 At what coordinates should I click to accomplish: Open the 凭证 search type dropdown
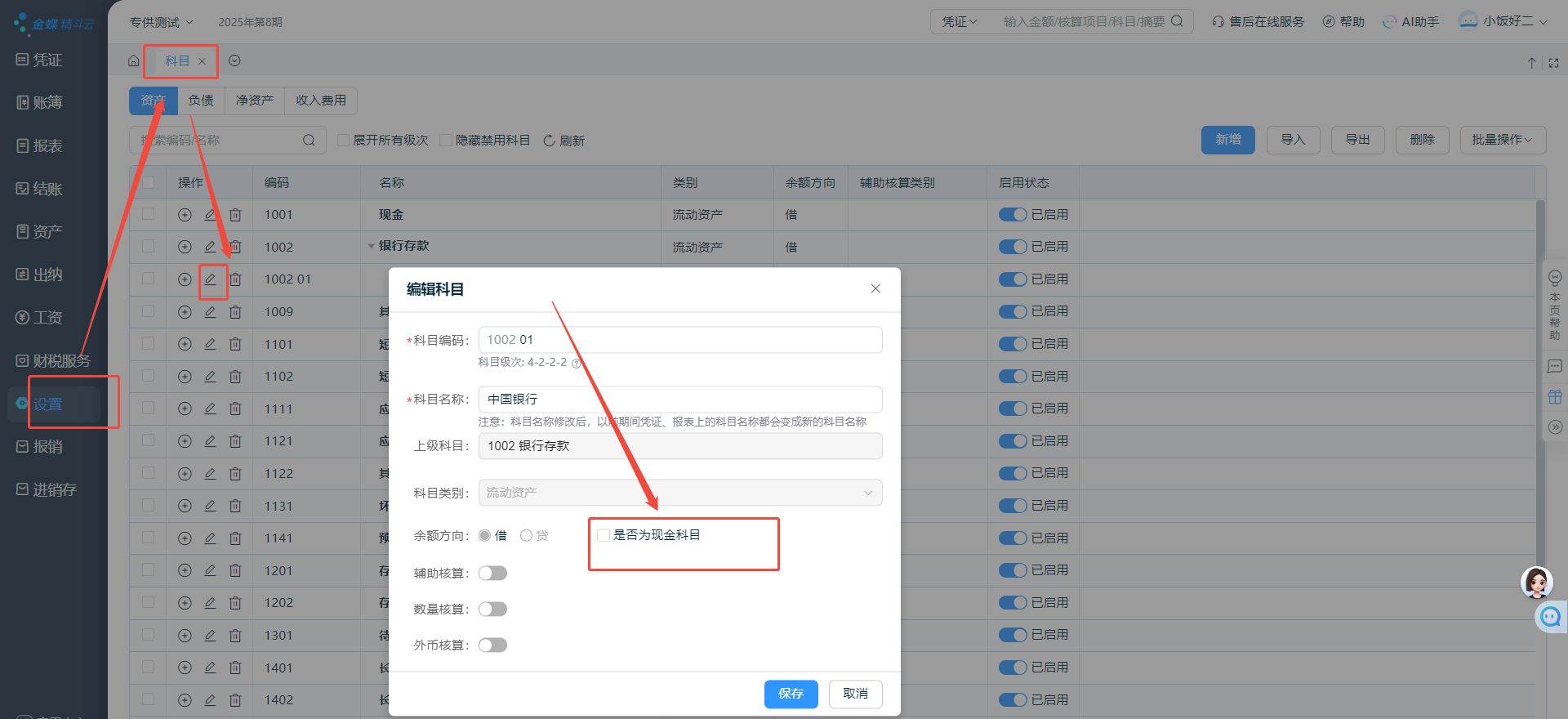tap(959, 21)
